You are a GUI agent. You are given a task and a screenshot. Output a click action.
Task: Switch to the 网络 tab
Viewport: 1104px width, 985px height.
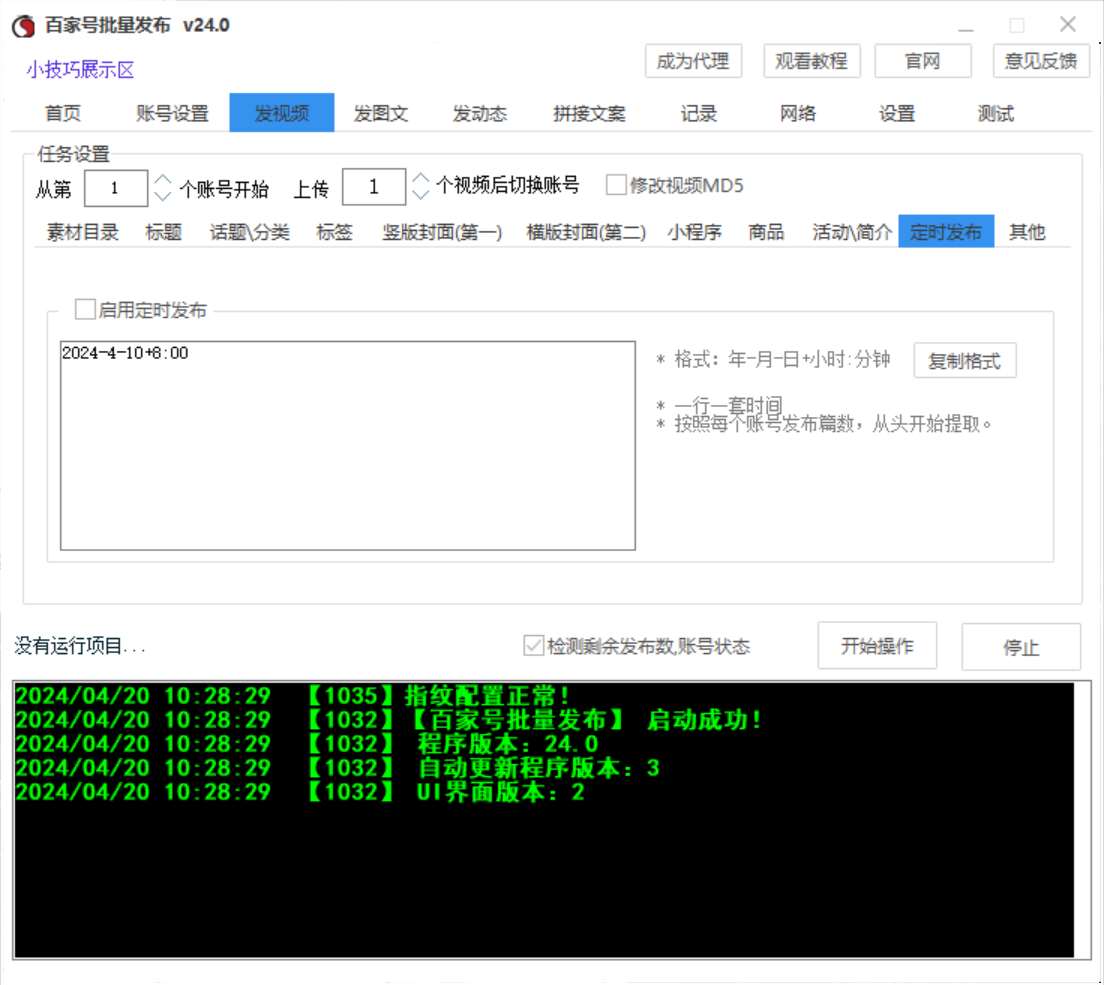pyautogui.click(x=798, y=113)
